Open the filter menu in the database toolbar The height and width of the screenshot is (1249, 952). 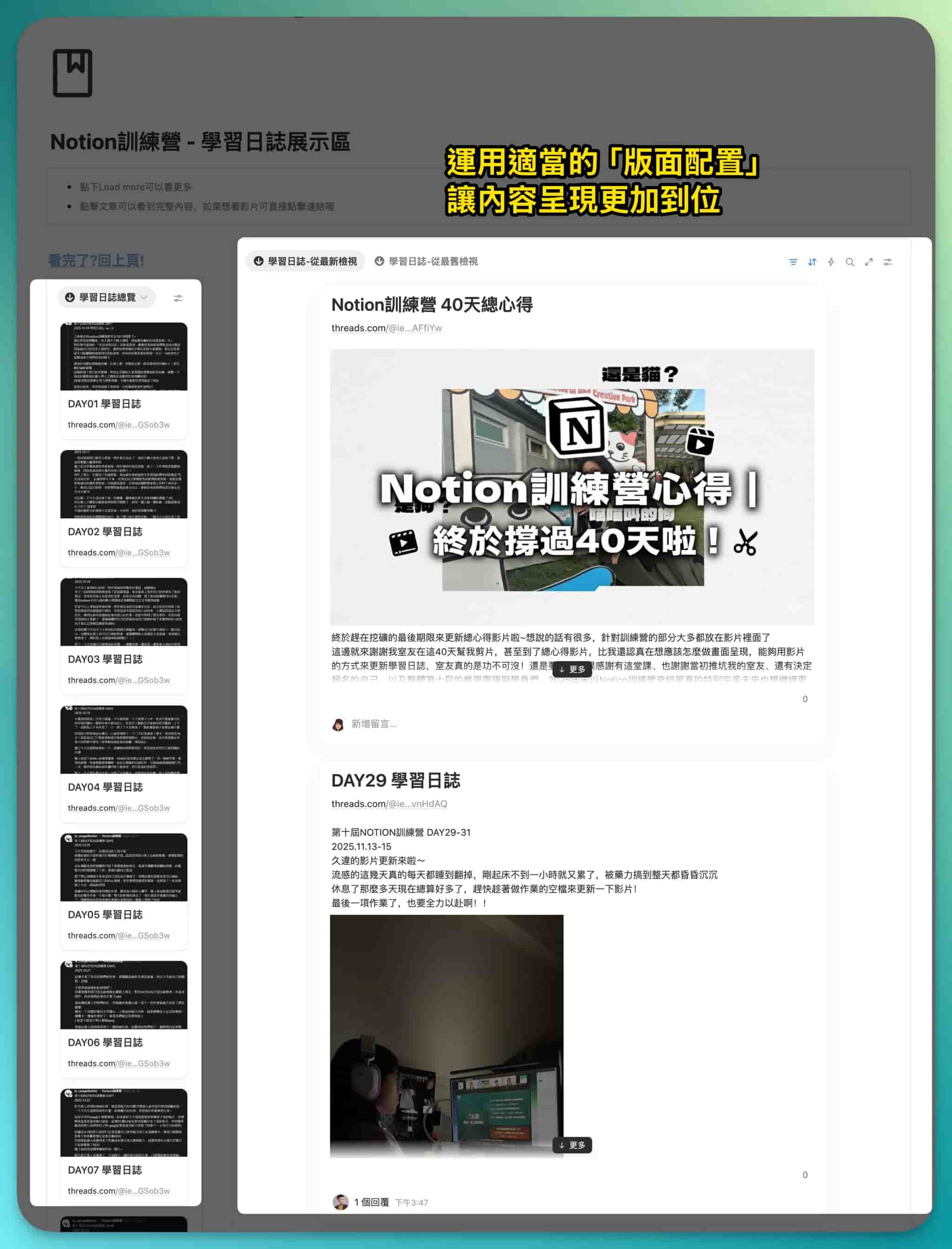pos(793,262)
